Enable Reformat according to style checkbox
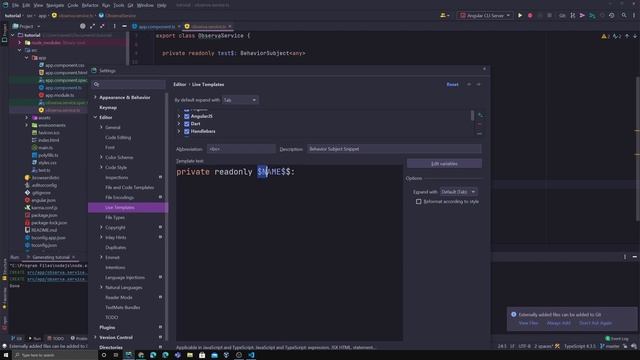Viewport: 640px width, 360px height. coord(418,202)
